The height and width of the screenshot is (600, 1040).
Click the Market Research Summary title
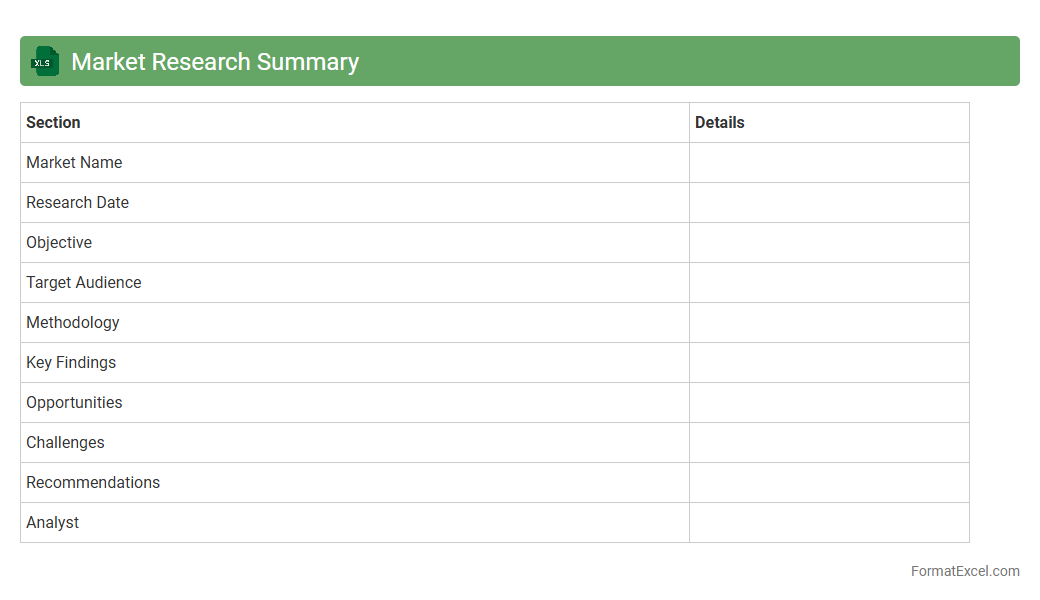(215, 62)
